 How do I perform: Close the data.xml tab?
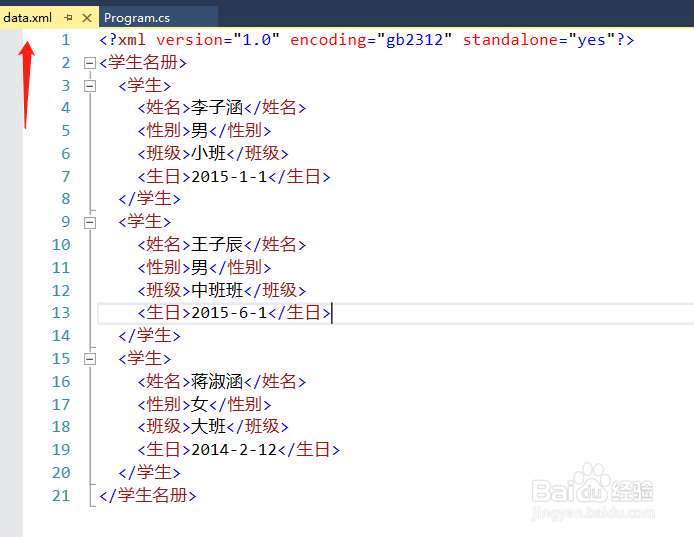[87, 18]
